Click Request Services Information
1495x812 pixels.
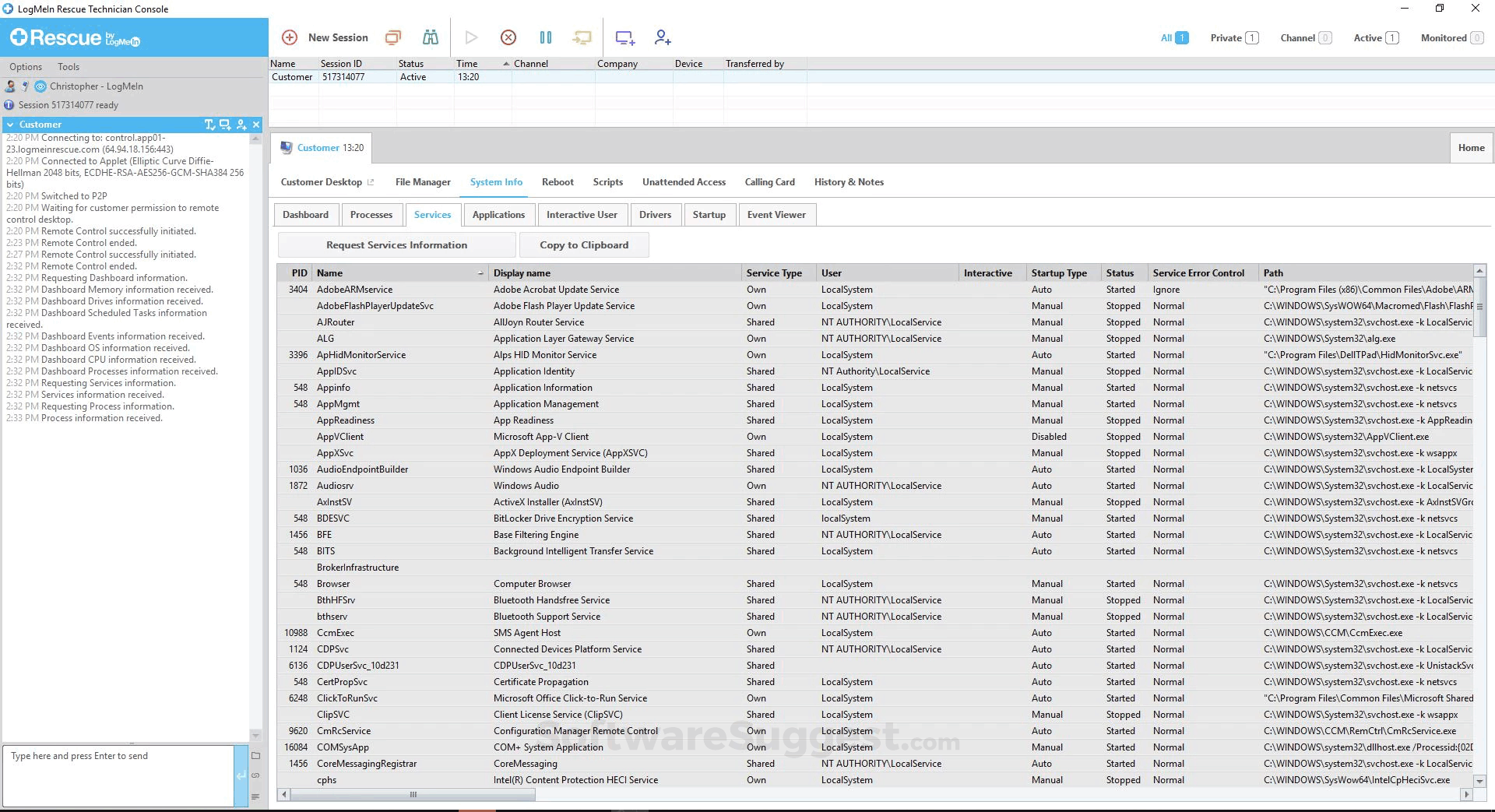(396, 244)
